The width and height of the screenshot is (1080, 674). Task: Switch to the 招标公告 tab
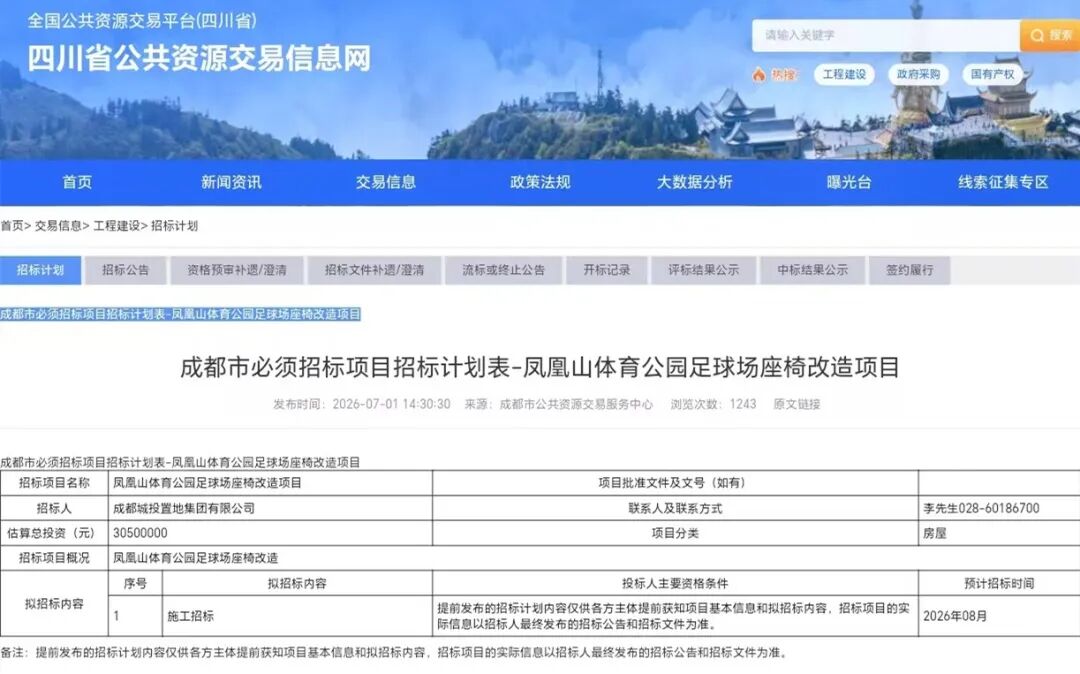[x=125, y=270]
